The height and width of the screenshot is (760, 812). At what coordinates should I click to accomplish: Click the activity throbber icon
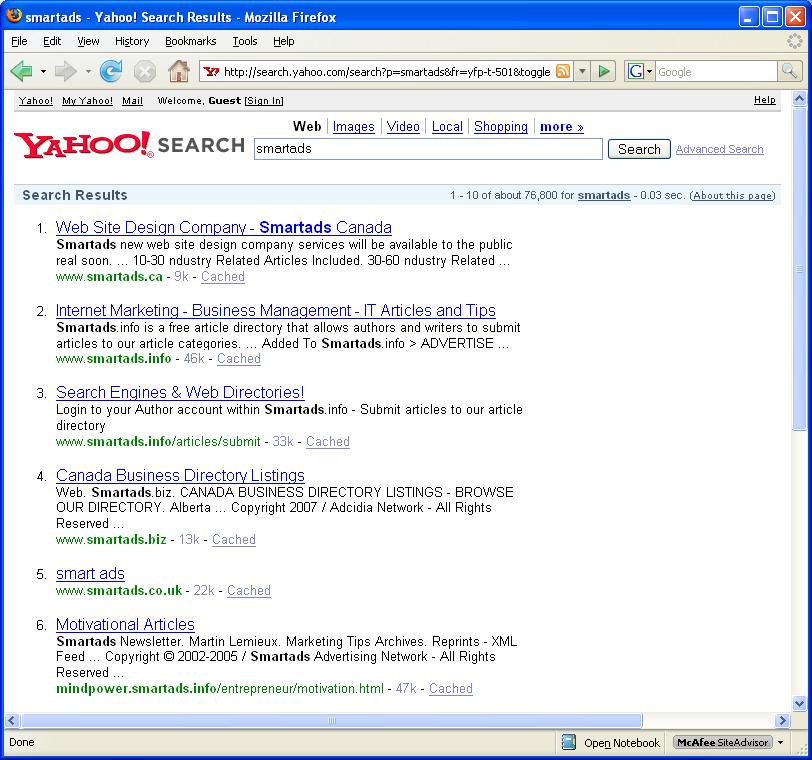point(794,41)
